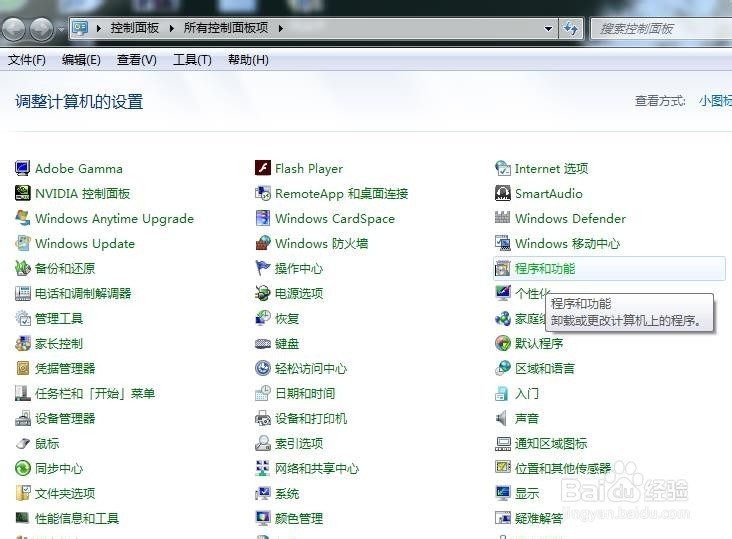Open the 帮助(H) menu

(x=248, y=60)
